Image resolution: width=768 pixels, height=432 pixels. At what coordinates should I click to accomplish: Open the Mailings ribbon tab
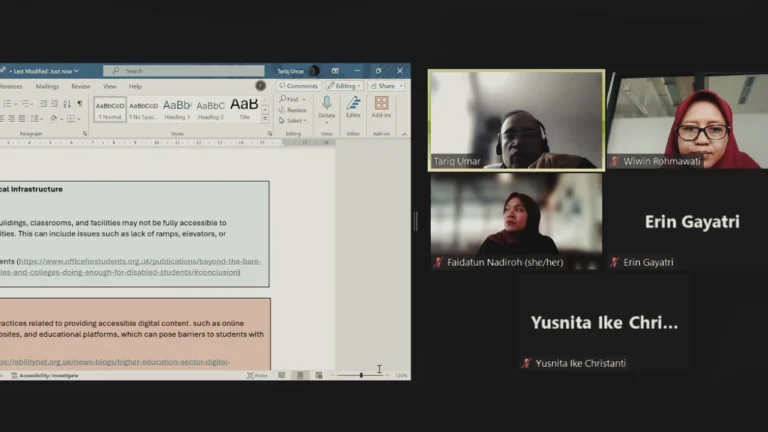click(x=47, y=86)
